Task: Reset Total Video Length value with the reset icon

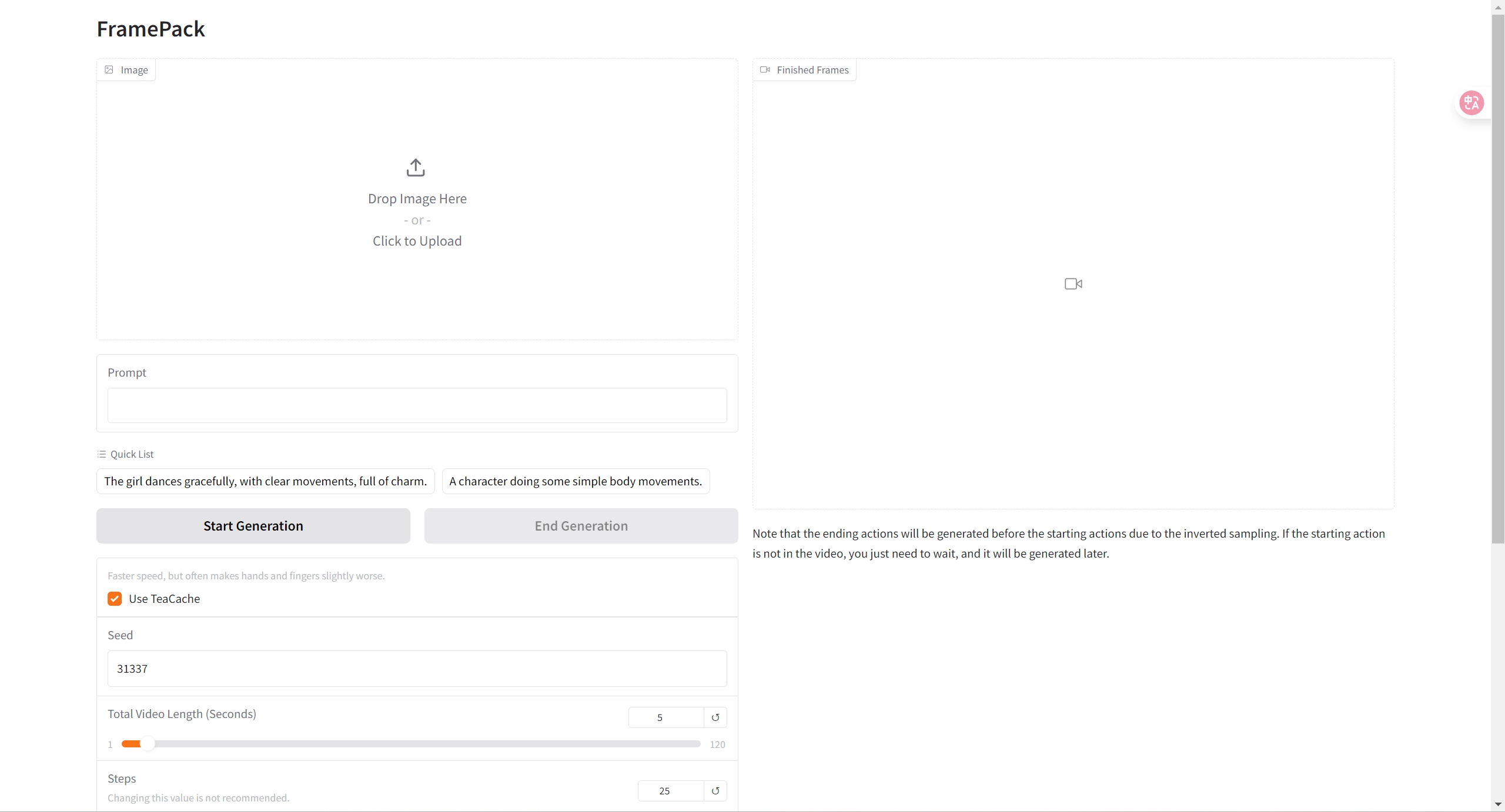Action: 715,717
